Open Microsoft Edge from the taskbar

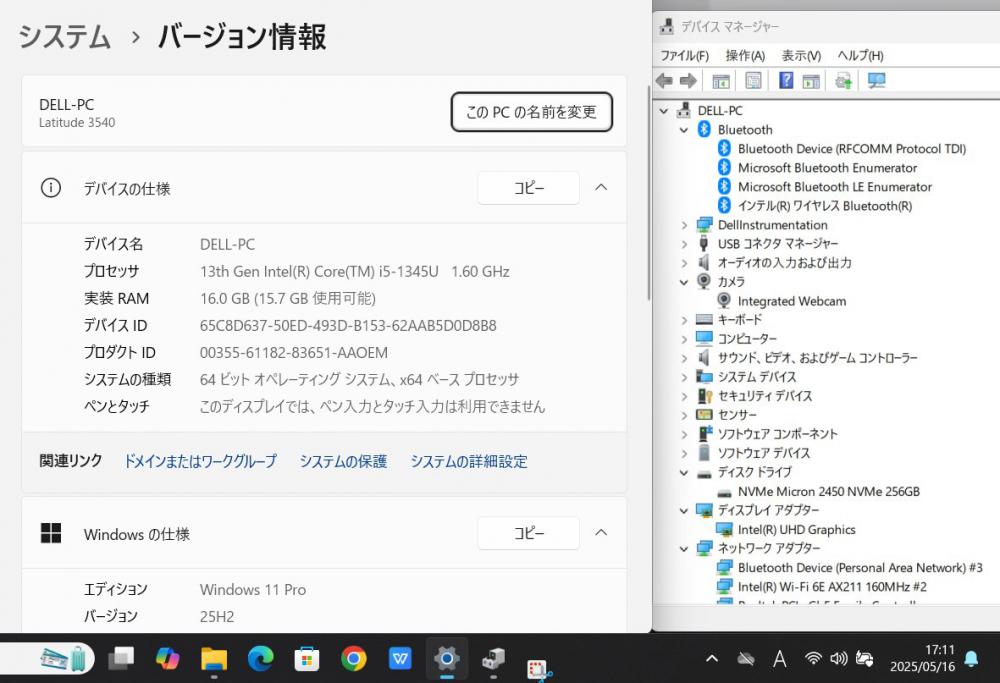(260, 658)
